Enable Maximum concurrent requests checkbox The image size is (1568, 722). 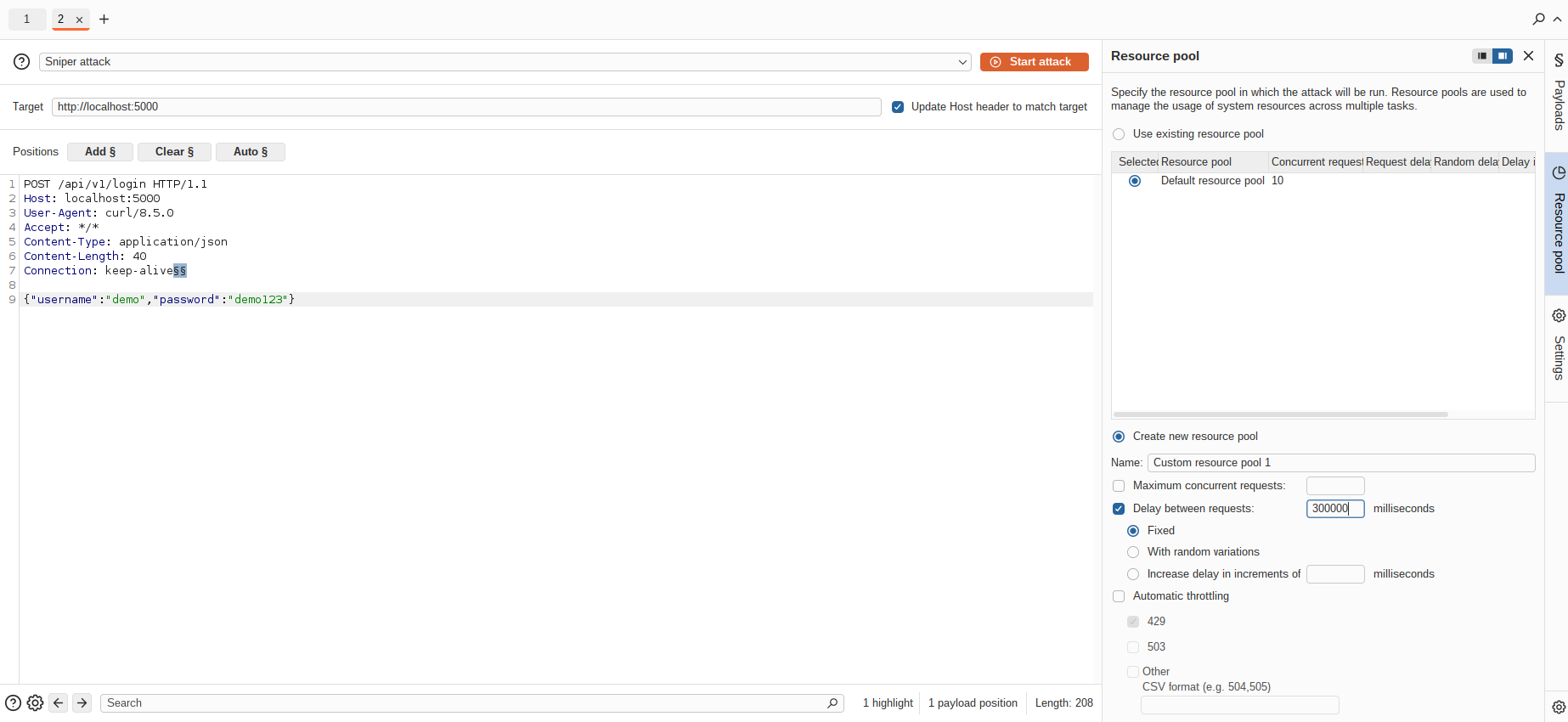coord(1119,486)
